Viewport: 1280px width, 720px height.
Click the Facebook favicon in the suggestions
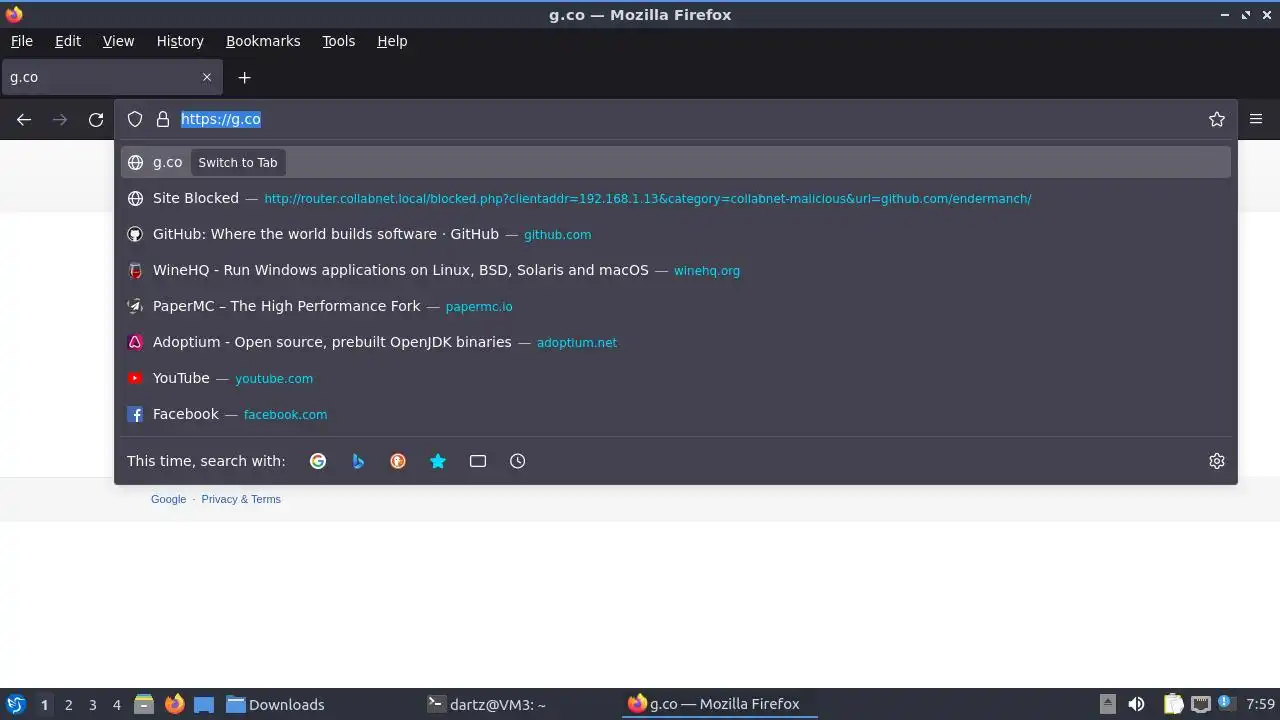click(135, 414)
